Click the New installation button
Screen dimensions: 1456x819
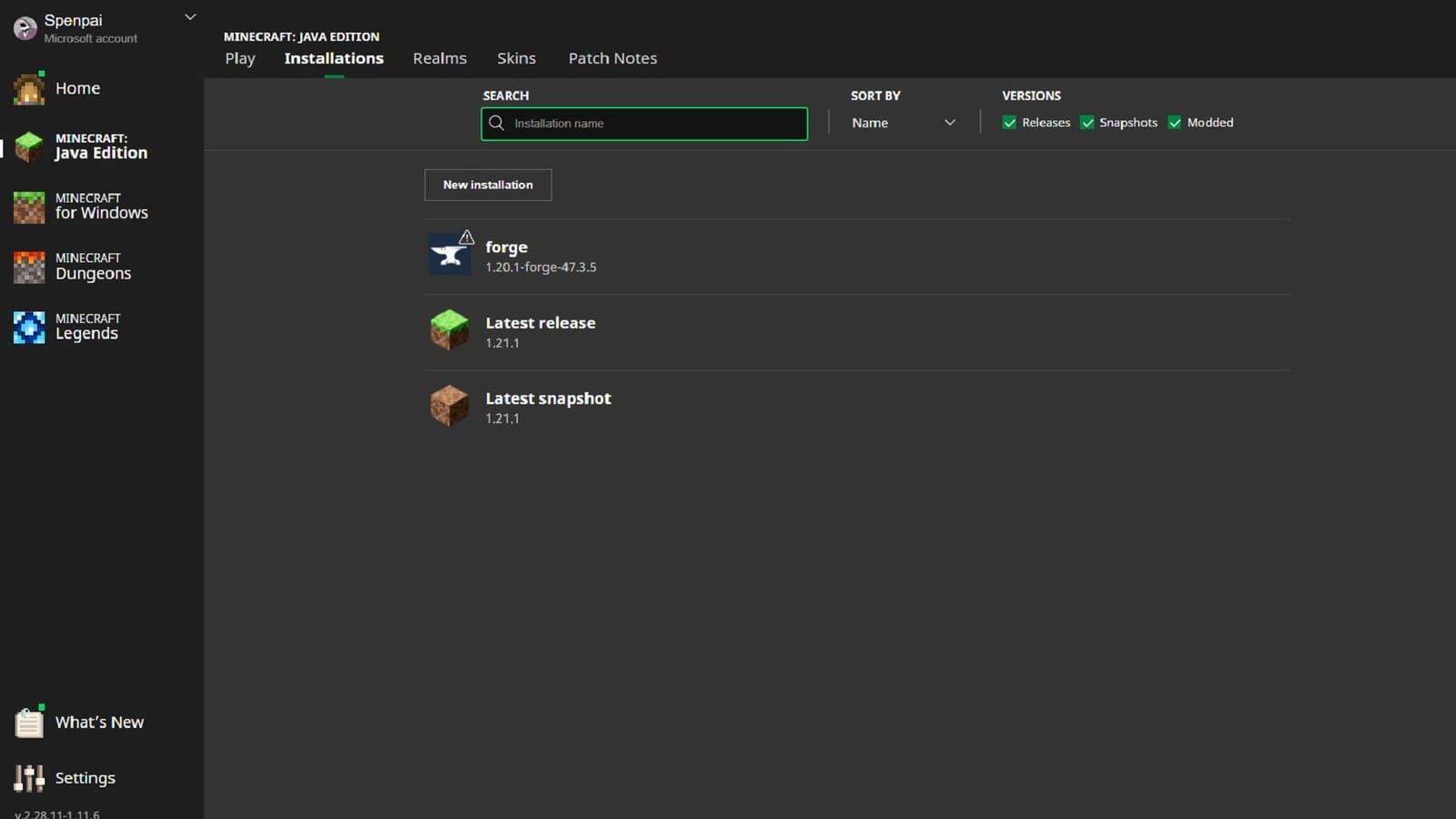pyautogui.click(x=488, y=185)
